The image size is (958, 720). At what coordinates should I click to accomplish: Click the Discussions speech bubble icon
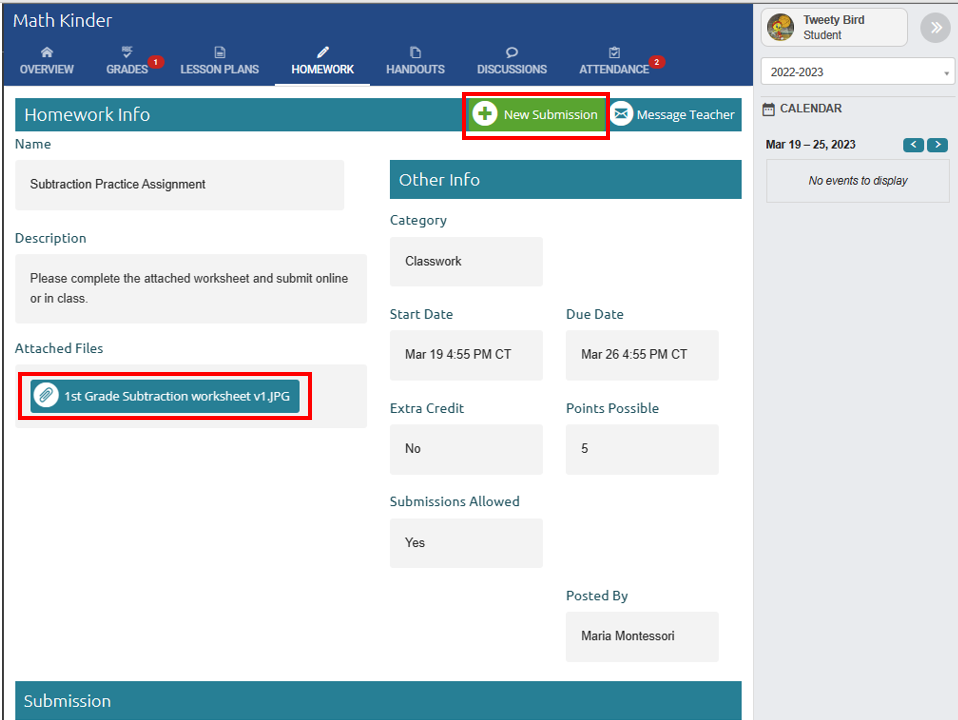click(x=511, y=52)
